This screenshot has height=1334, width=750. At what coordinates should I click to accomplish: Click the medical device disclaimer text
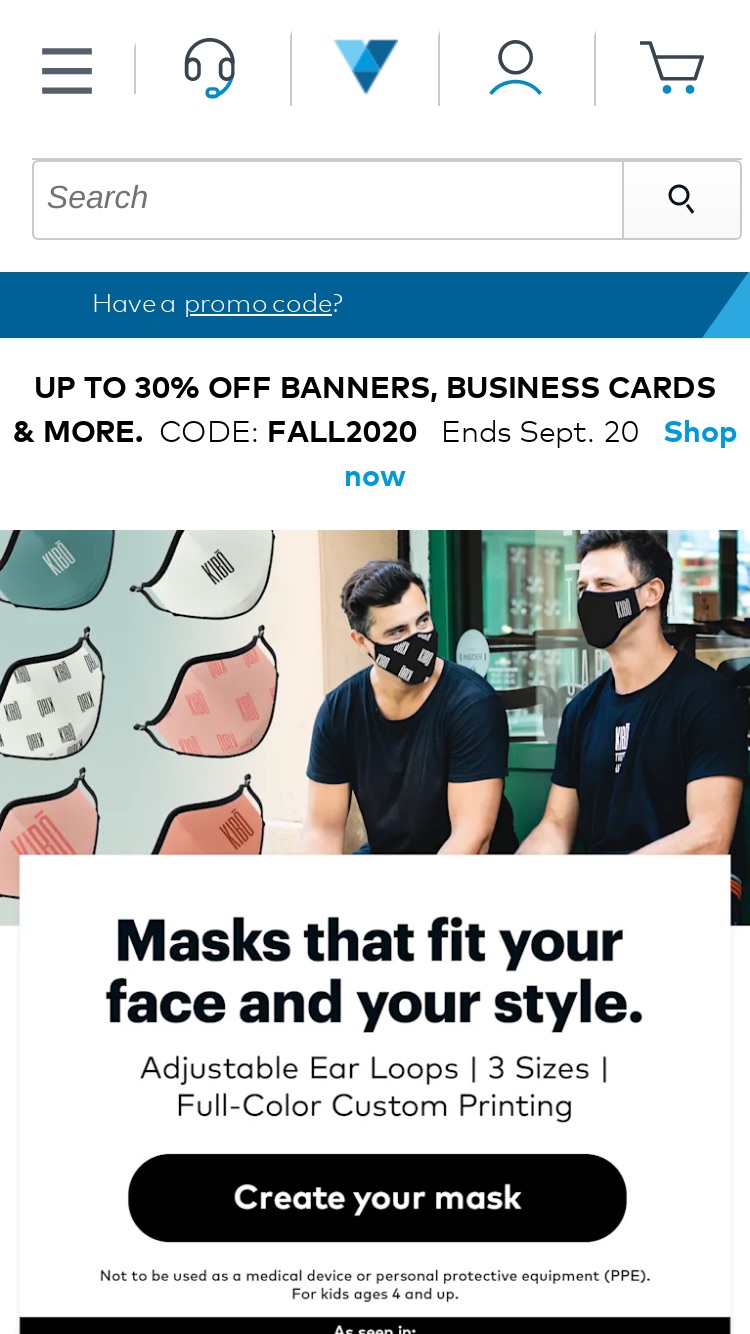pos(375,1285)
